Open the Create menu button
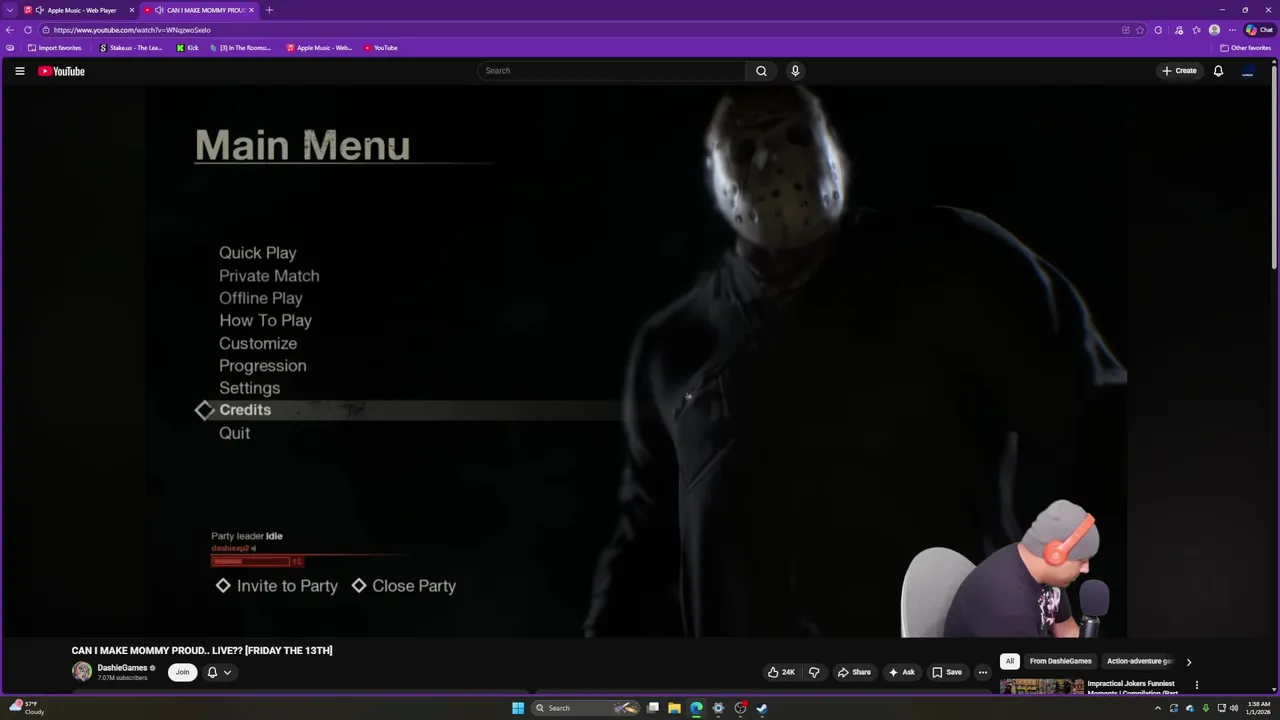Screen dimensions: 1280x720 coord(1179,71)
